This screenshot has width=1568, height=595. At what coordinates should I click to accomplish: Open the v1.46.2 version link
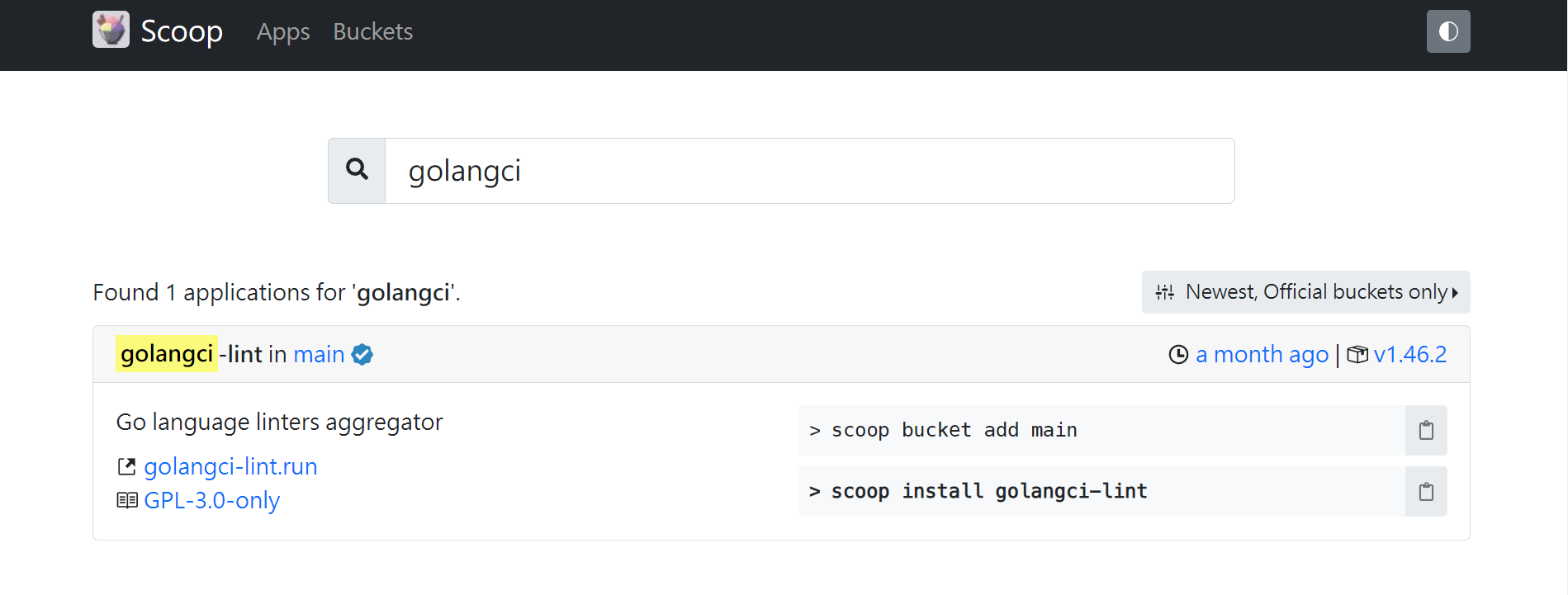[x=1409, y=355]
